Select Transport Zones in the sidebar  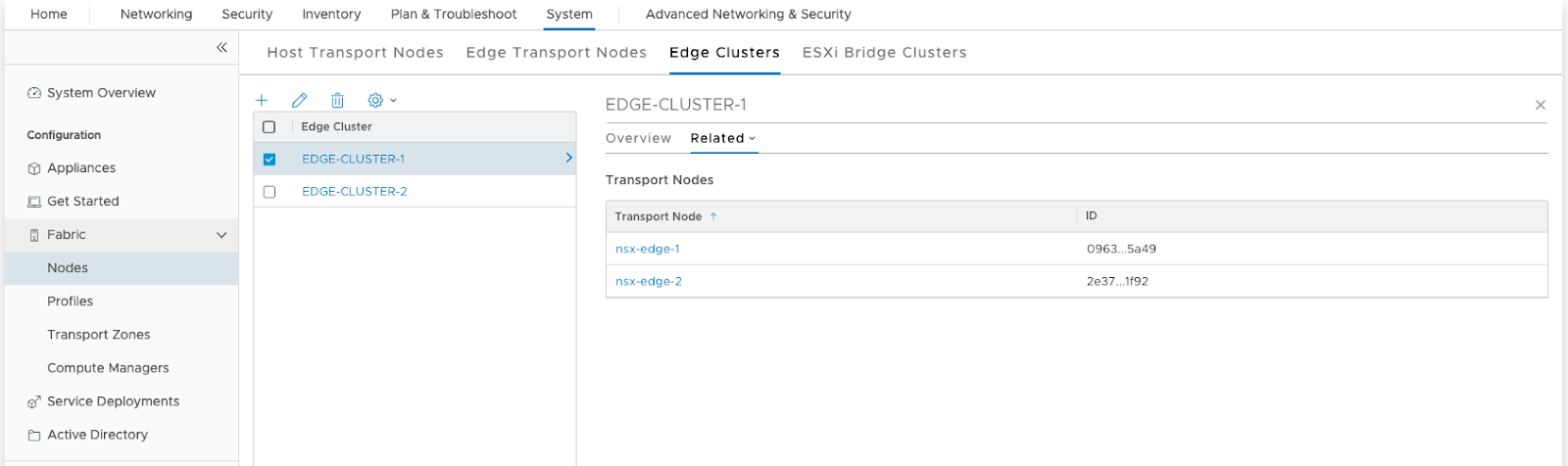(x=99, y=335)
